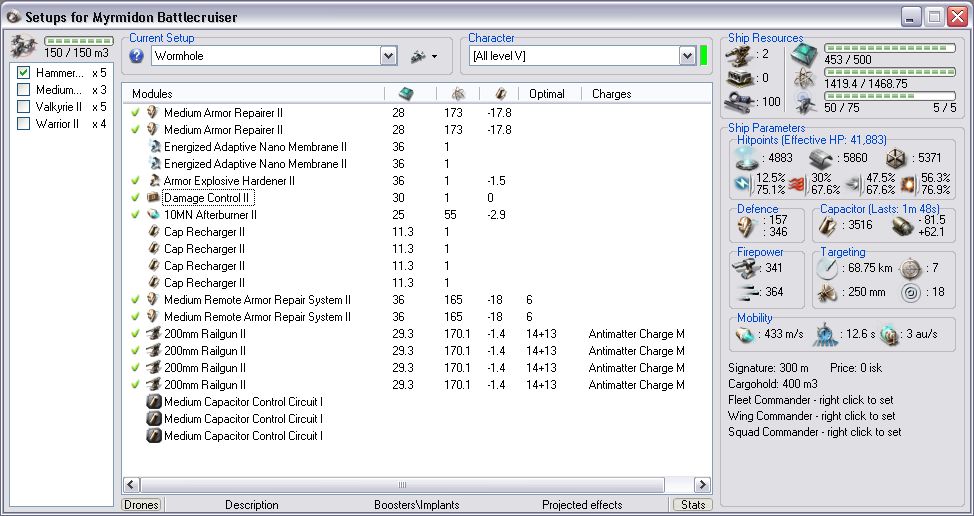Toggle the first Medium Armor Repairer II checkmark
Viewport: 974px width, 516px height.
tap(135, 112)
